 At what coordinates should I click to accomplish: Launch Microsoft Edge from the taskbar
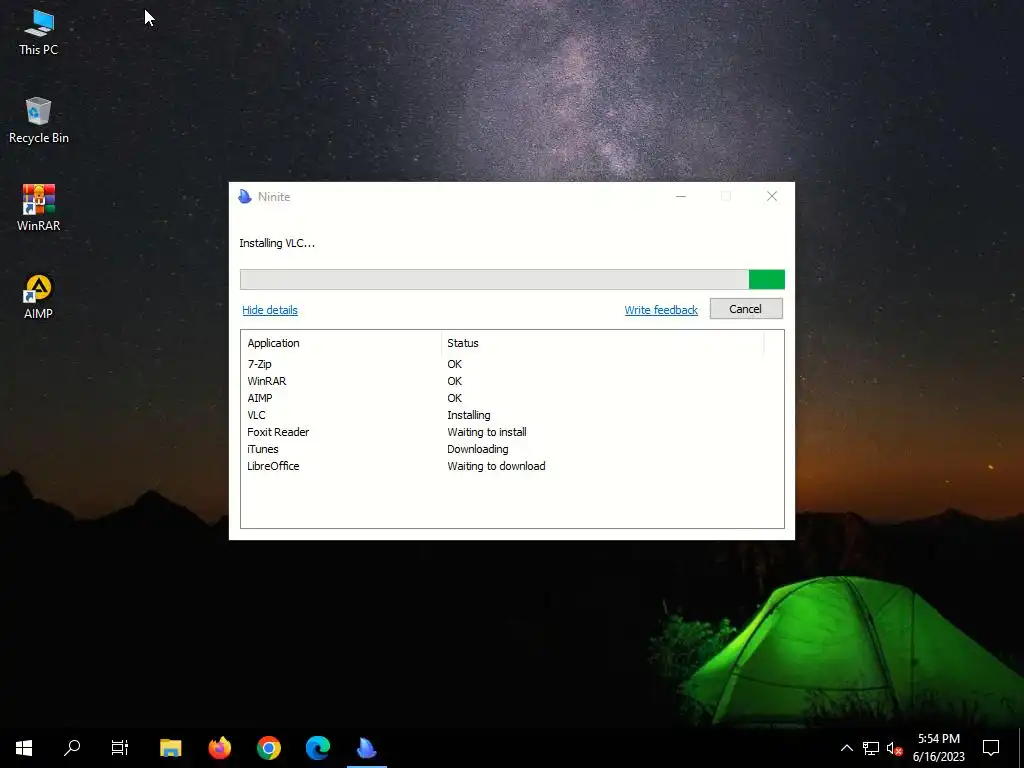tap(318, 748)
